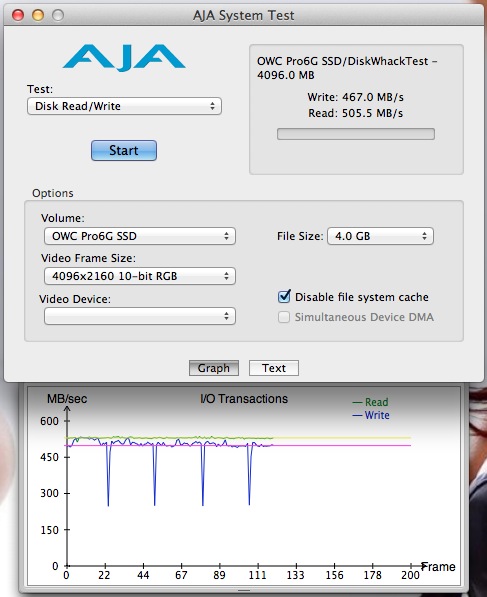
Task: Minimize the AJA System Test window
Action: tap(38, 15)
